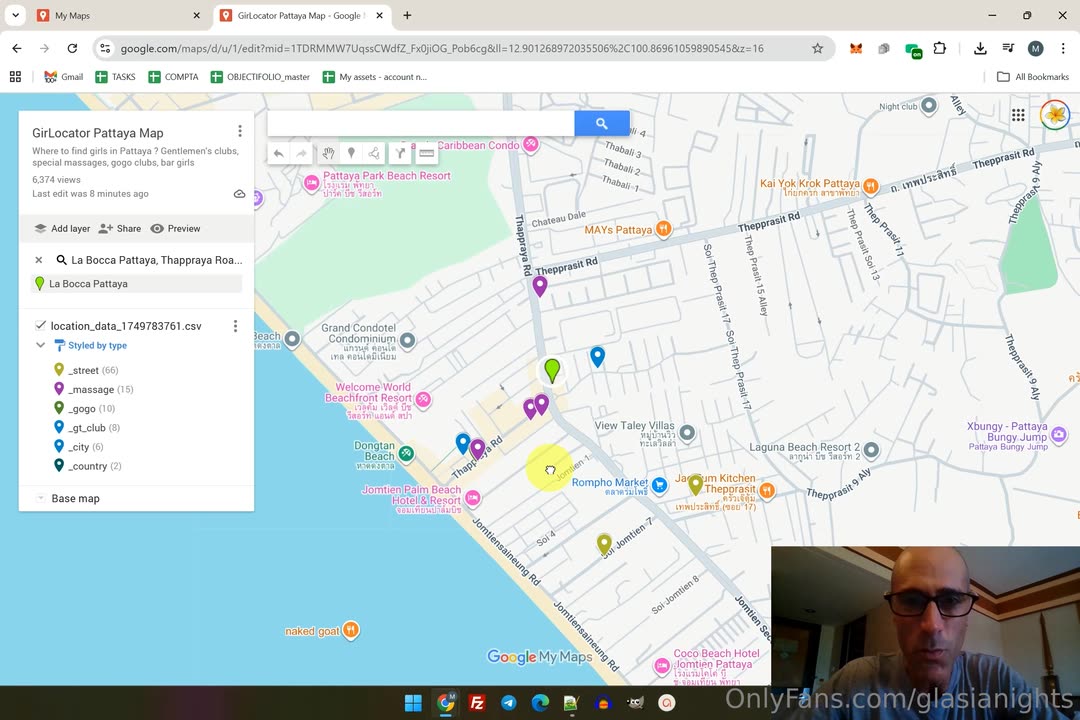Close the La Bocca Pattaya search result

click(x=39, y=260)
